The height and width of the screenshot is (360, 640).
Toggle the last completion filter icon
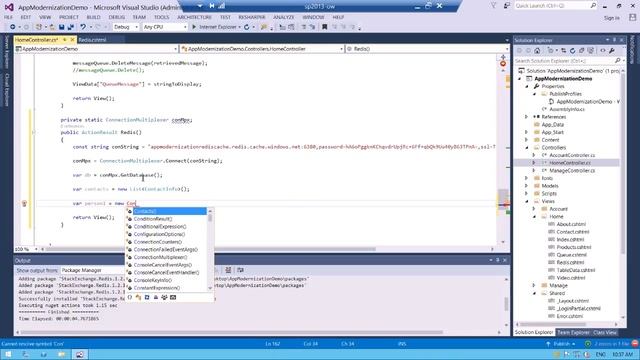click(x=173, y=298)
